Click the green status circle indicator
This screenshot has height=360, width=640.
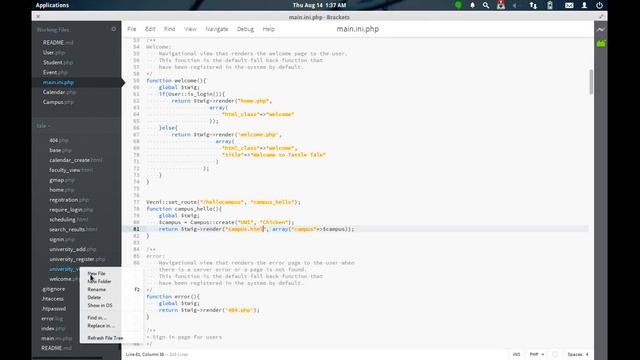458,5
